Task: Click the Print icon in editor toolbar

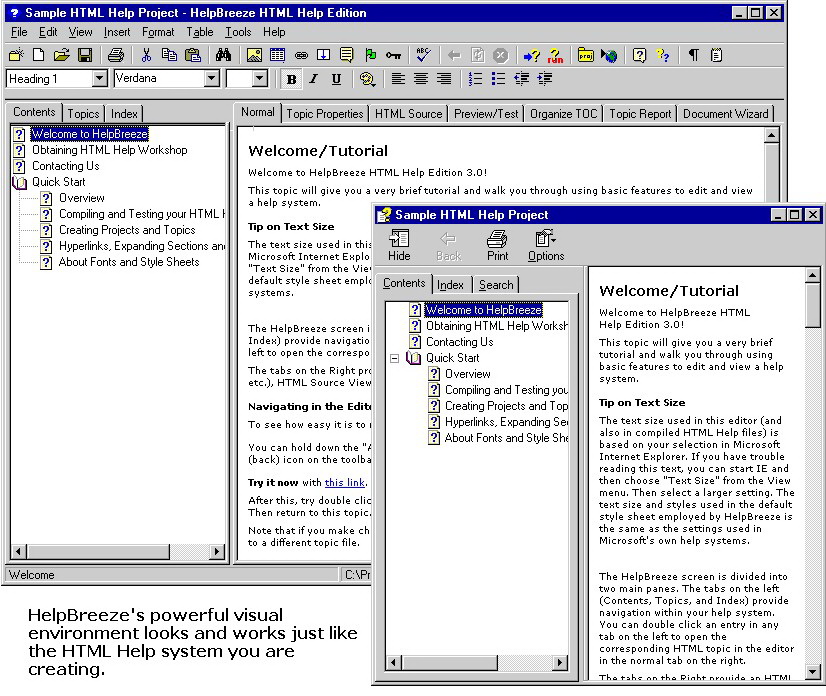Action: click(x=116, y=55)
